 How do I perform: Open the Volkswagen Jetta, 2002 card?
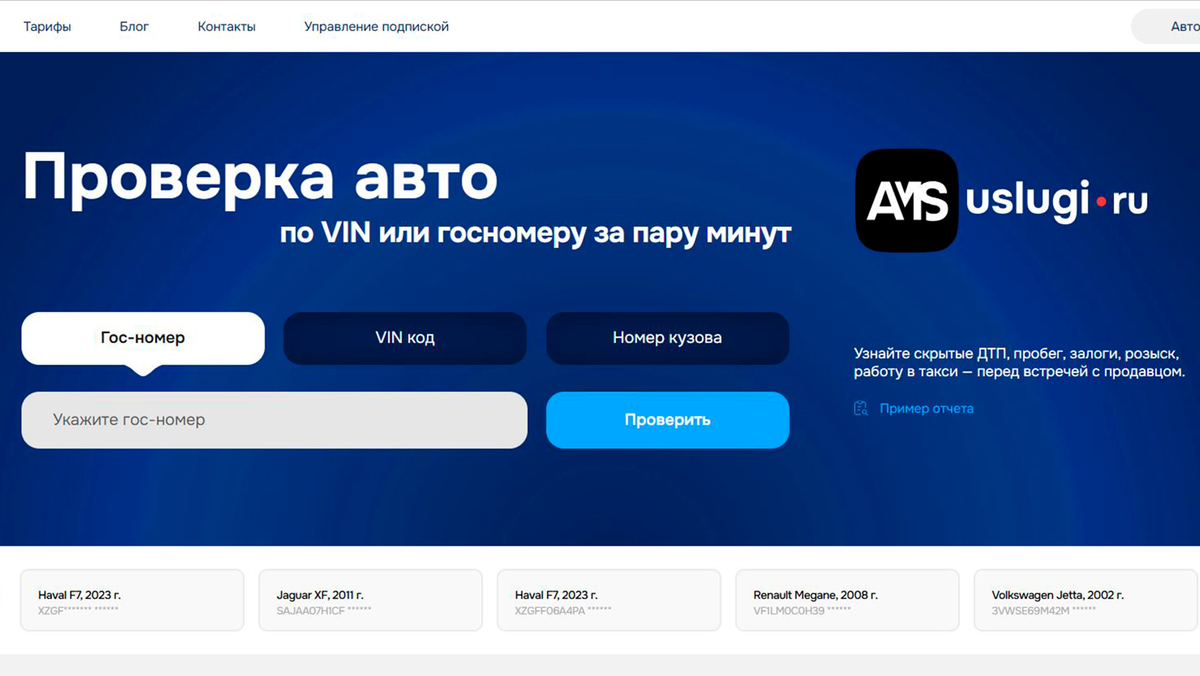(1085, 600)
